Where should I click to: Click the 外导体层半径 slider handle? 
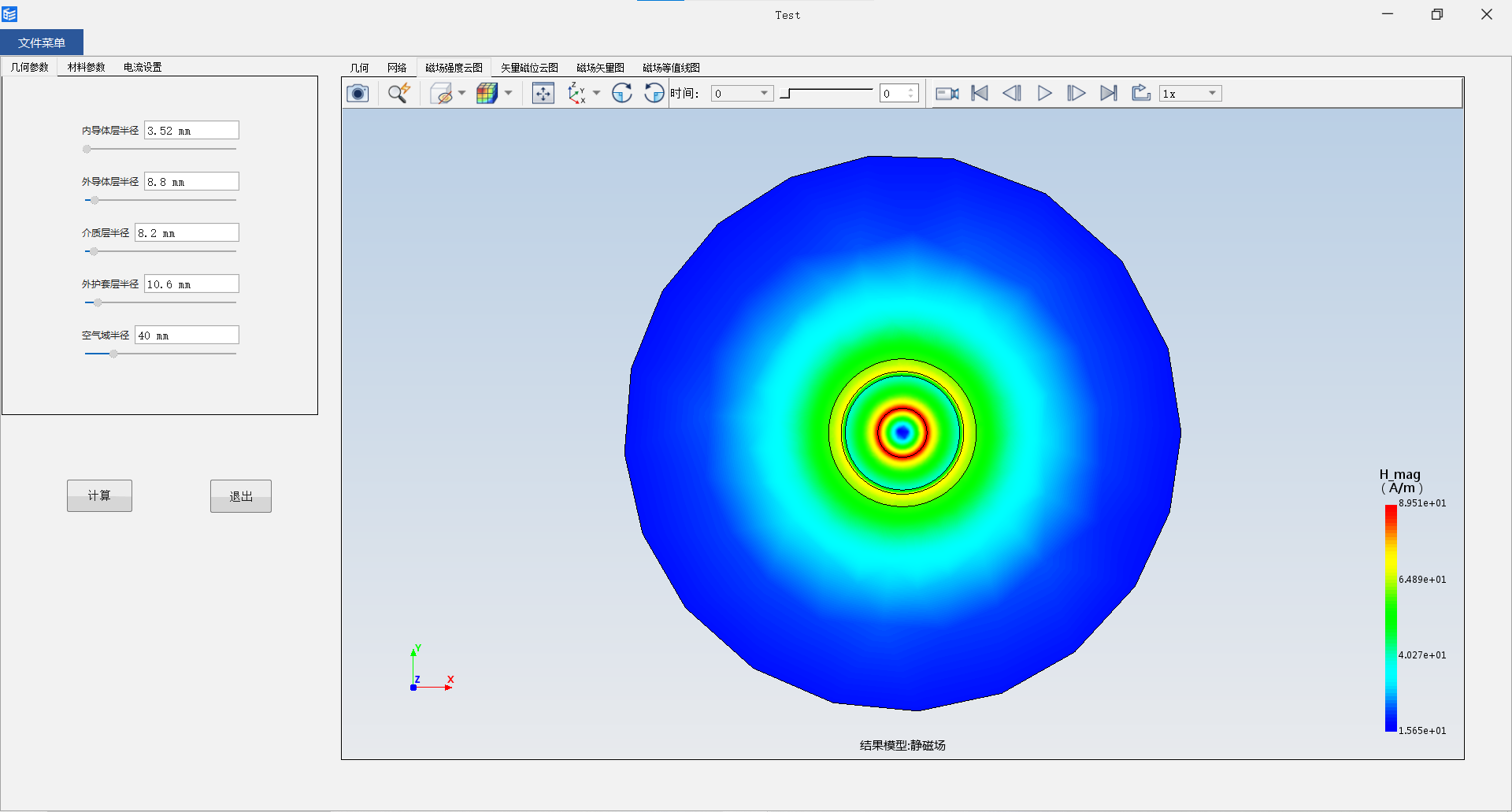pyautogui.click(x=94, y=200)
